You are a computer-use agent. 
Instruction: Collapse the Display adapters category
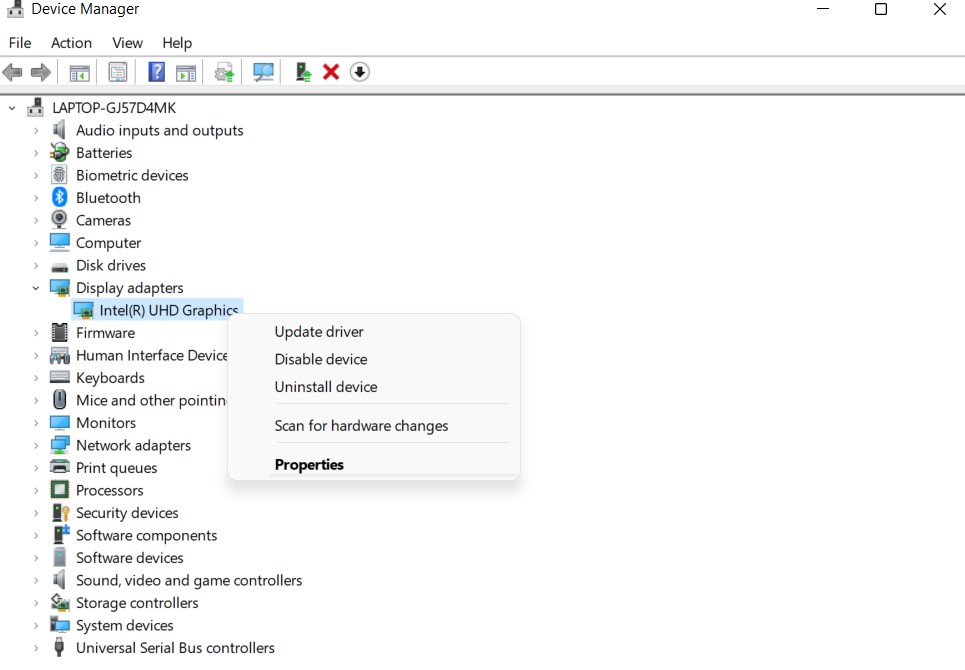click(x=36, y=288)
